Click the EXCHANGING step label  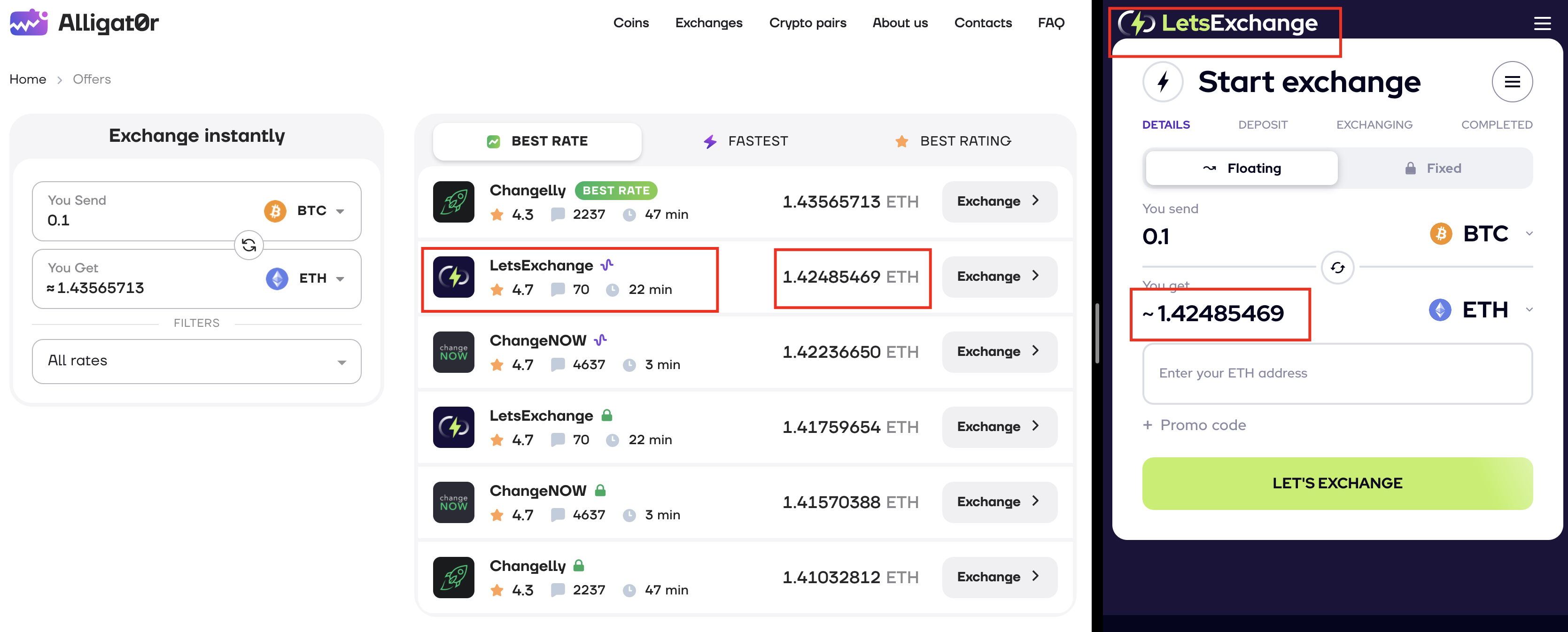tap(1374, 125)
